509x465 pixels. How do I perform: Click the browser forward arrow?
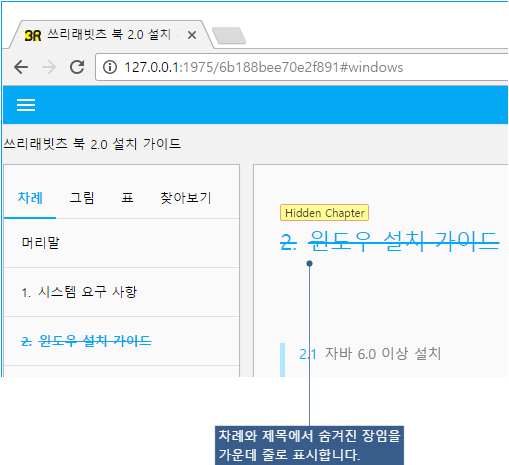[49, 67]
